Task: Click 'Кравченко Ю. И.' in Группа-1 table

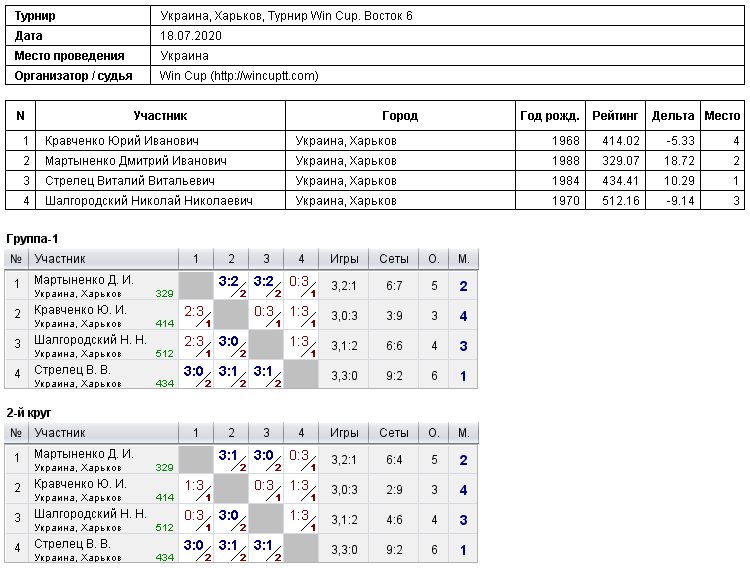Action: pos(80,310)
